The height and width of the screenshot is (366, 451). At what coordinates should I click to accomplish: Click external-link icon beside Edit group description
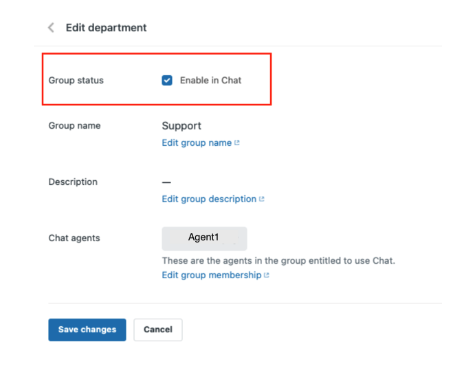click(x=262, y=199)
